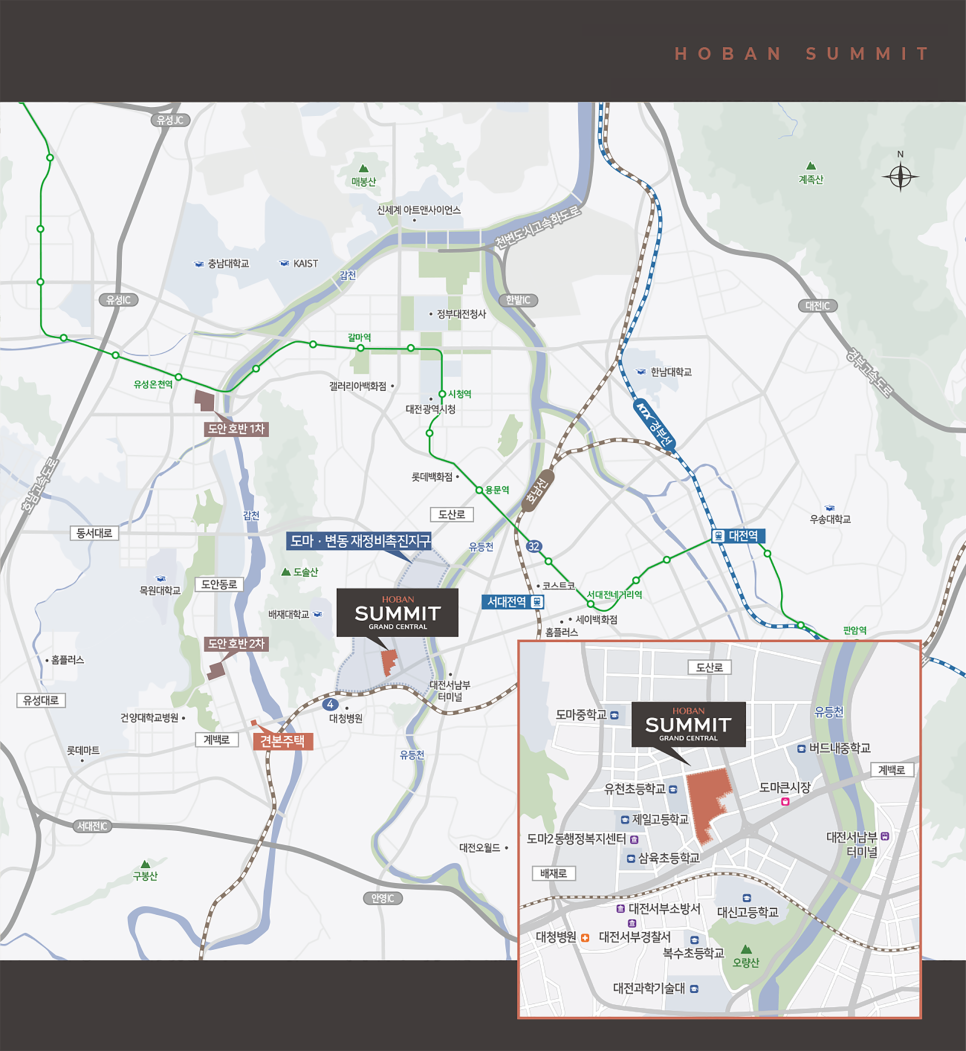Click the 매봉산 mountain triangle icon
Viewport: 966px width, 1051px height.
coord(363,169)
